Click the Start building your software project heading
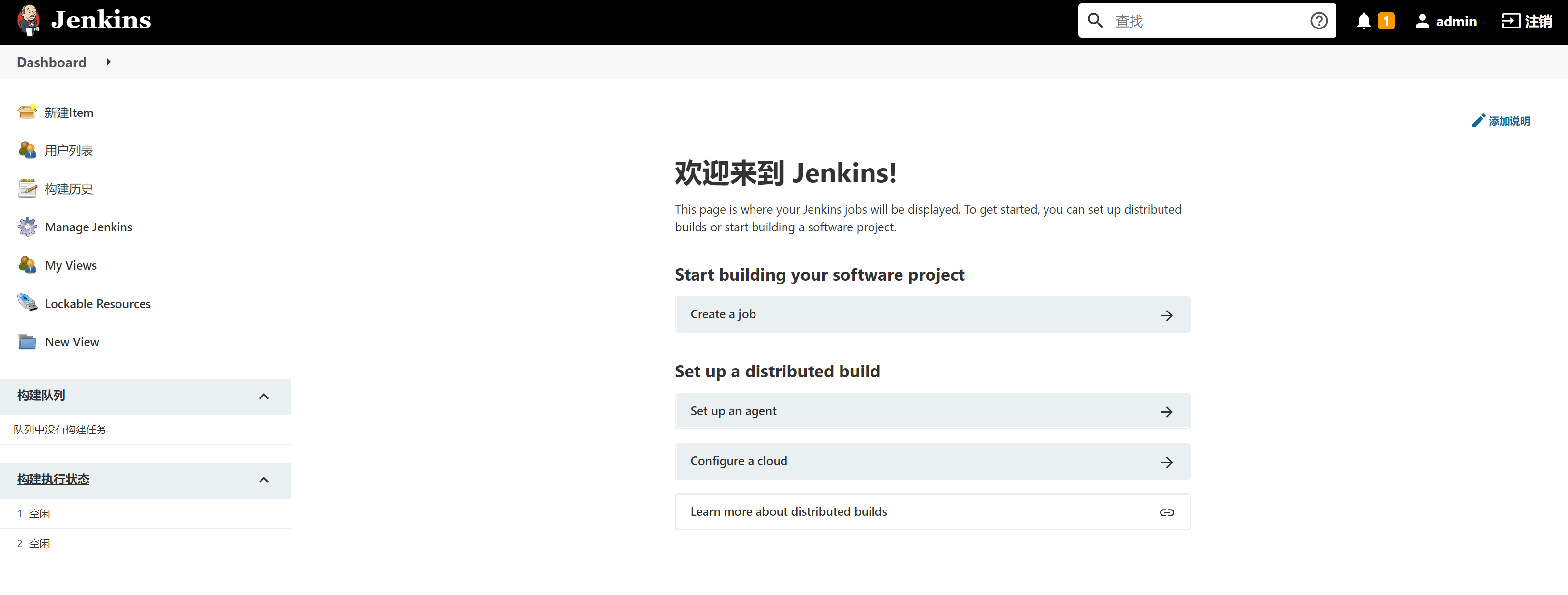Image resolution: width=1568 pixels, height=595 pixels. 819,274
